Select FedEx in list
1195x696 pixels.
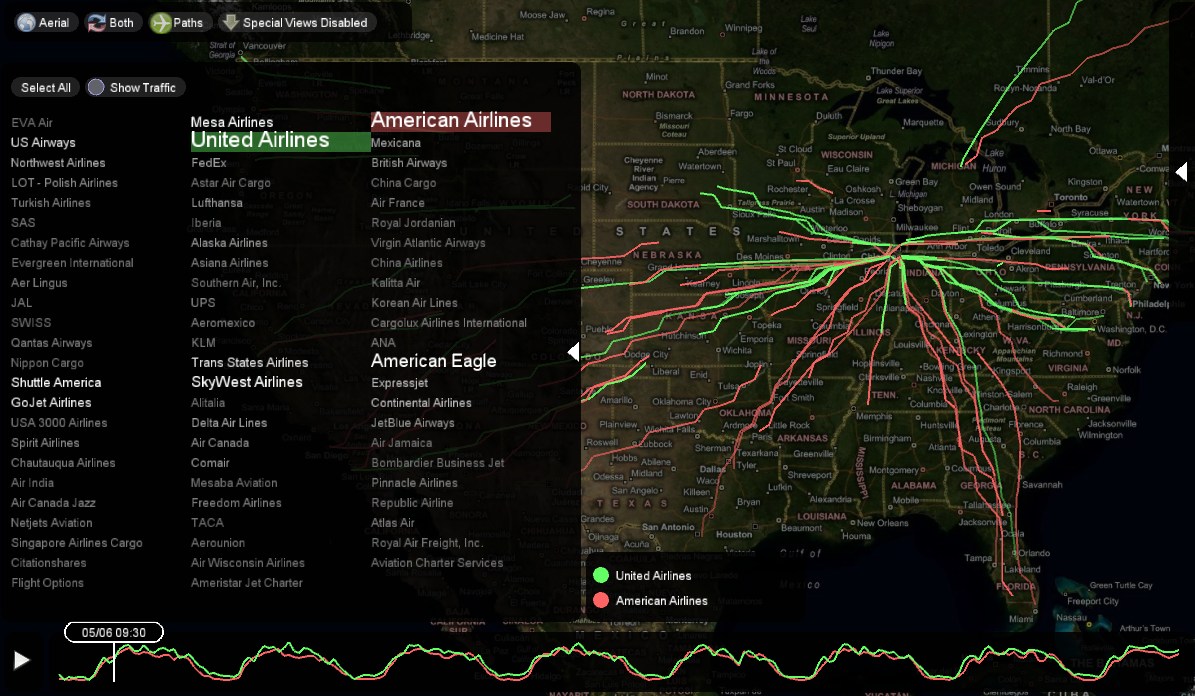pyautogui.click(x=208, y=163)
